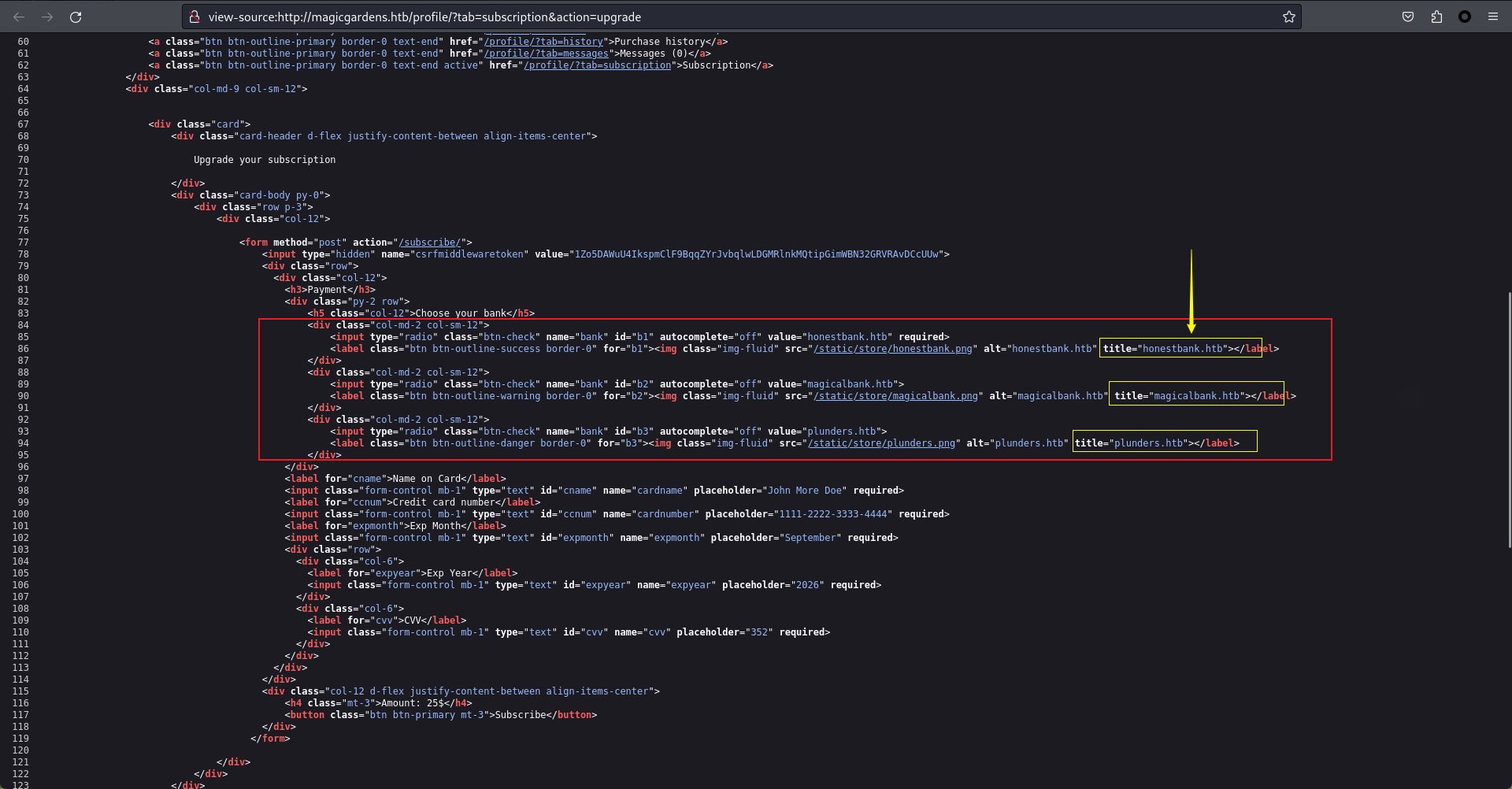
Task: Click the placeholder '2026' text
Action: (x=807, y=585)
